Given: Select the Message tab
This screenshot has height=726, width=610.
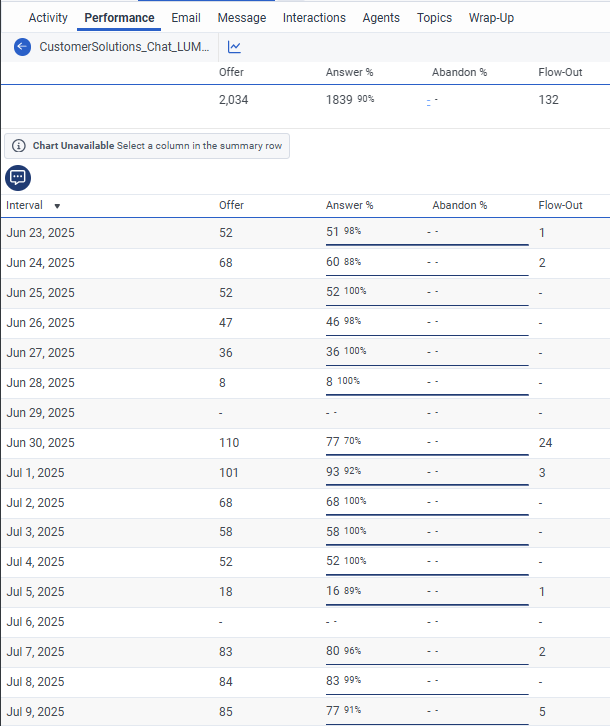Looking at the screenshot, I should [x=242, y=18].
